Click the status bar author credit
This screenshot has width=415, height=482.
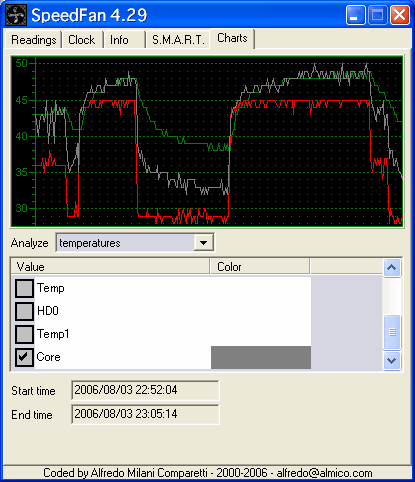(207, 473)
